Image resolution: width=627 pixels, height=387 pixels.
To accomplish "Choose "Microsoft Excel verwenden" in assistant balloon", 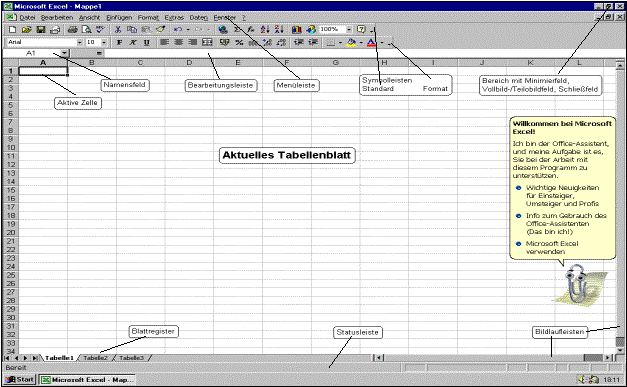I will point(552,247).
